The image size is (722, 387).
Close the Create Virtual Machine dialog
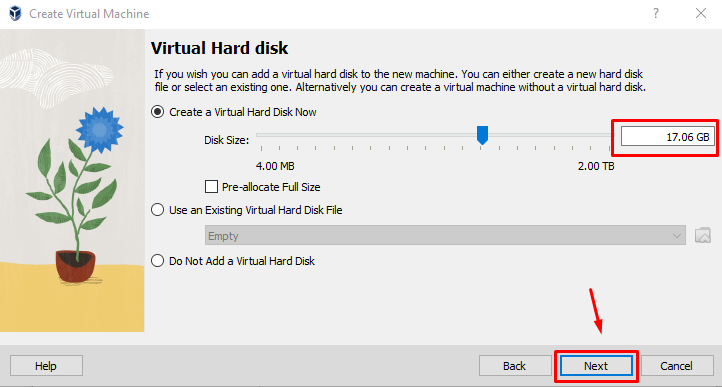[701, 13]
